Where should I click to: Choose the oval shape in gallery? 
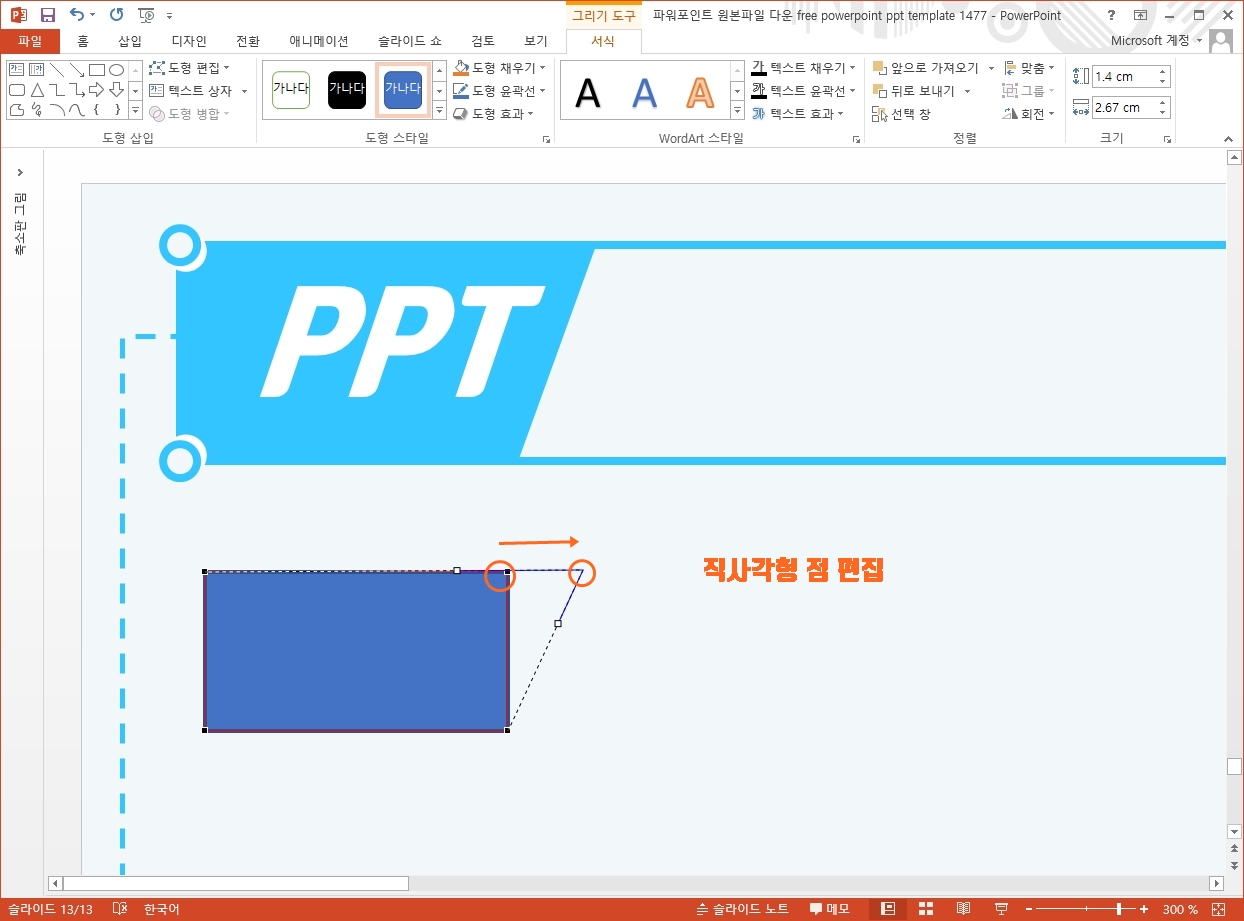pos(116,69)
